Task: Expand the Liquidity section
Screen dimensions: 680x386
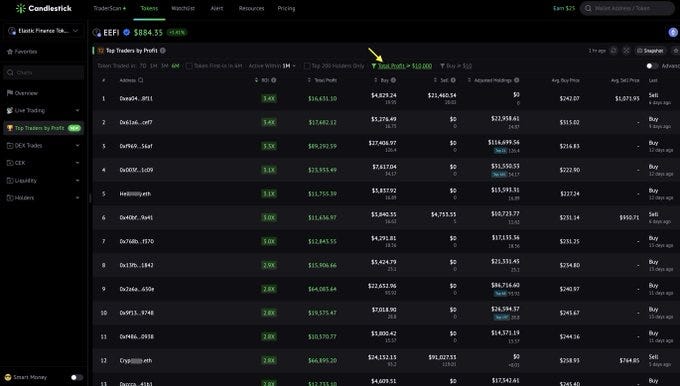Action: click(x=78, y=180)
